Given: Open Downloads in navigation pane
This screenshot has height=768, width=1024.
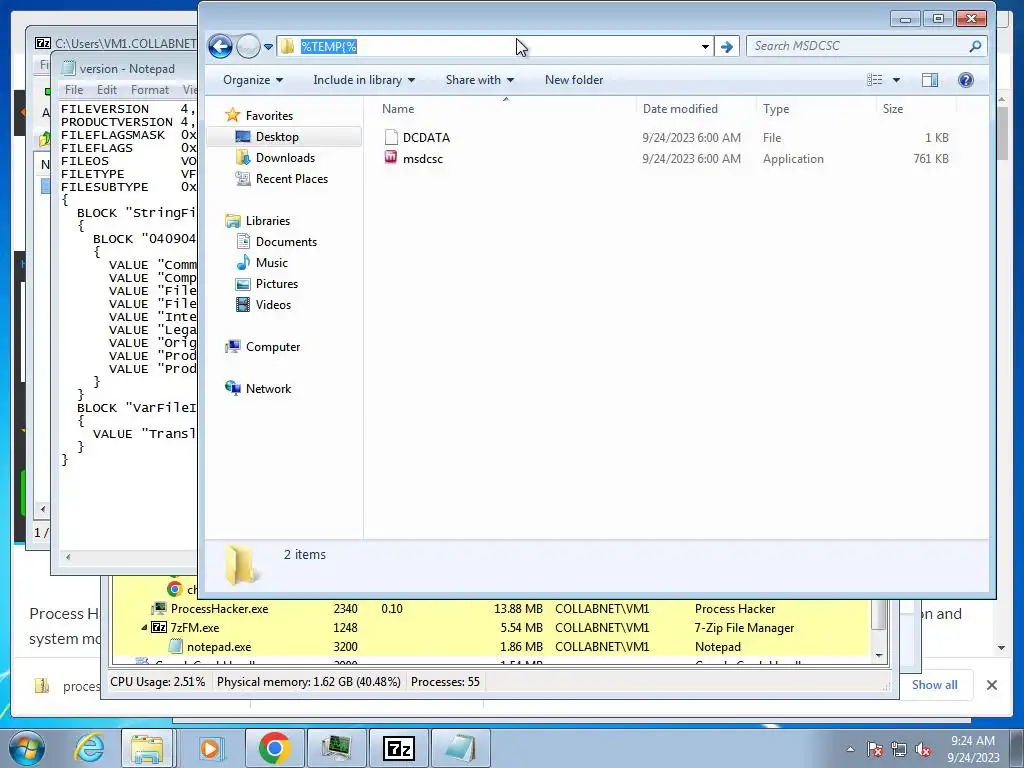Looking at the screenshot, I should [x=285, y=157].
